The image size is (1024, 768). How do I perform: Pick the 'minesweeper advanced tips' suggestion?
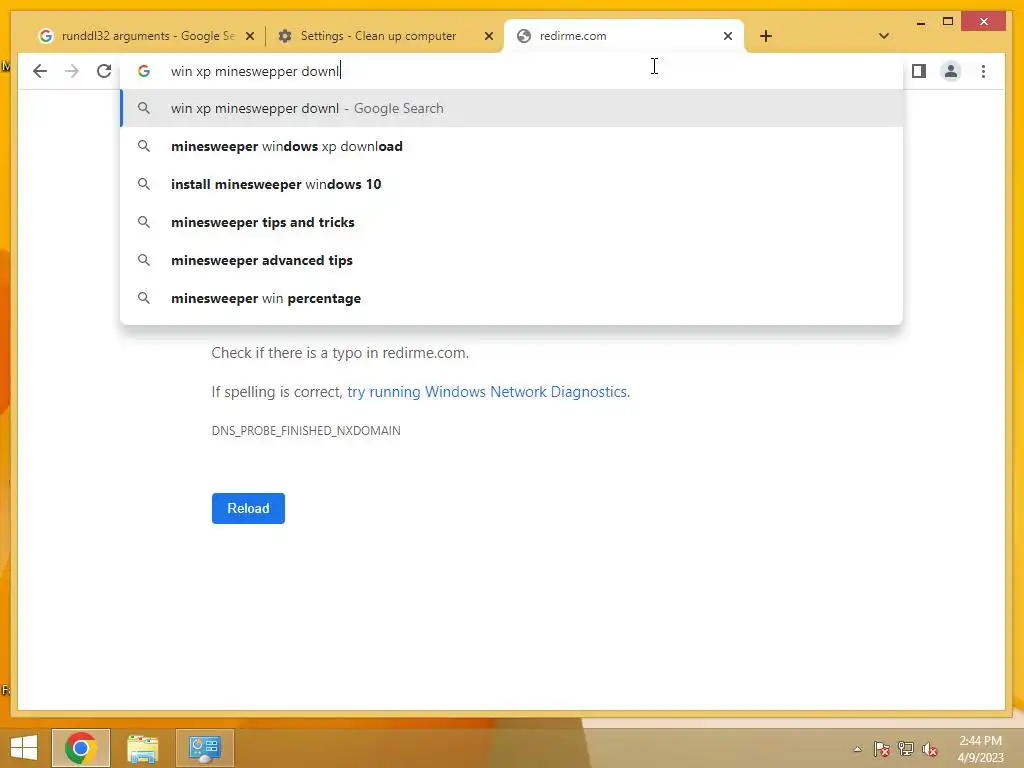point(512,260)
